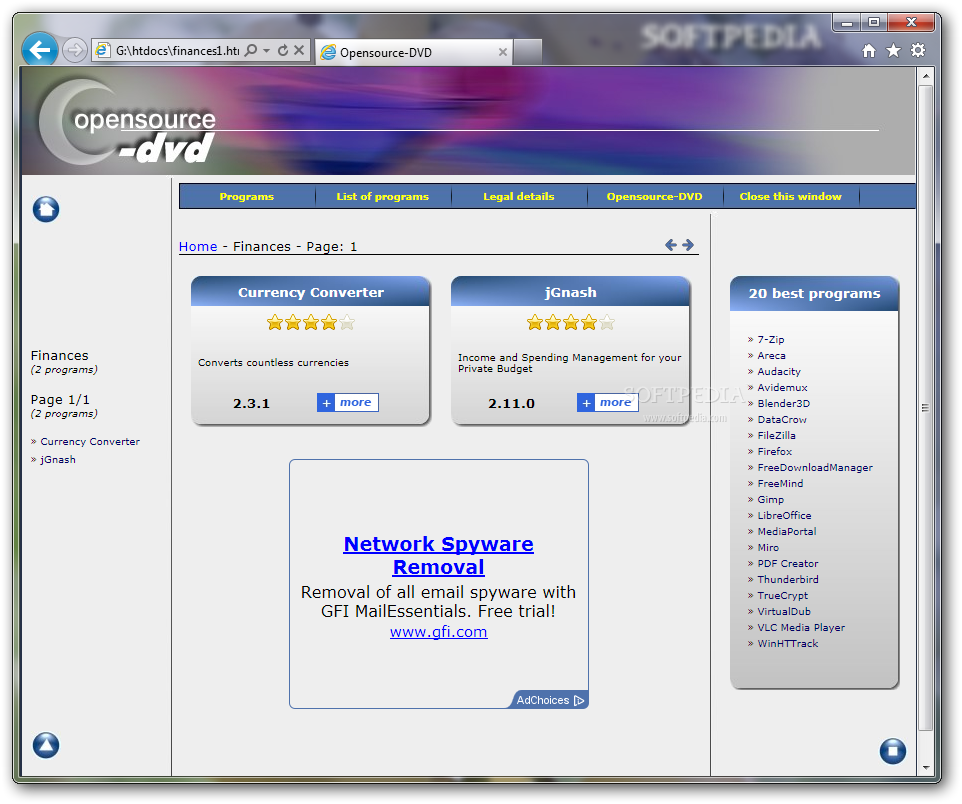Screen dimensions: 962x804
Task: Open LibreOffice in best programs list
Action: [784, 515]
